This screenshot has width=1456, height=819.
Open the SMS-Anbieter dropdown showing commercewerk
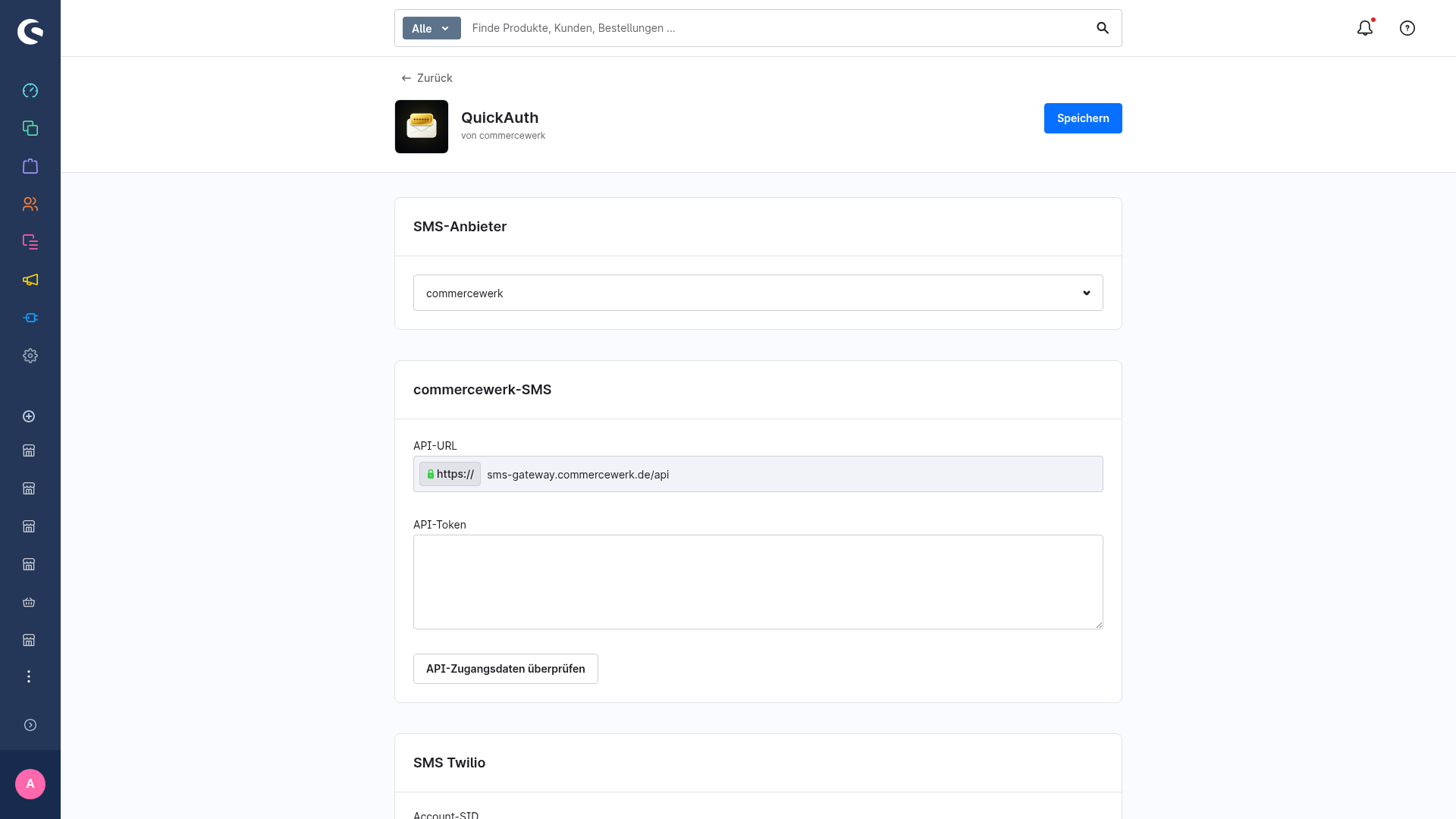coord(758,293)
